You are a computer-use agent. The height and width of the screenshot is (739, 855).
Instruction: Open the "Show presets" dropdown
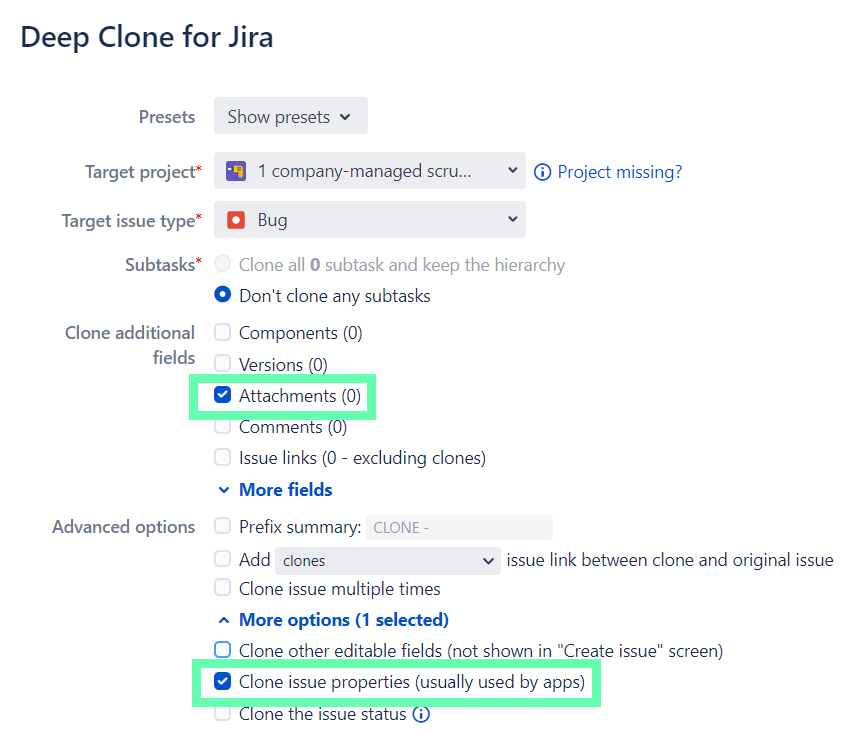[290, 116]
